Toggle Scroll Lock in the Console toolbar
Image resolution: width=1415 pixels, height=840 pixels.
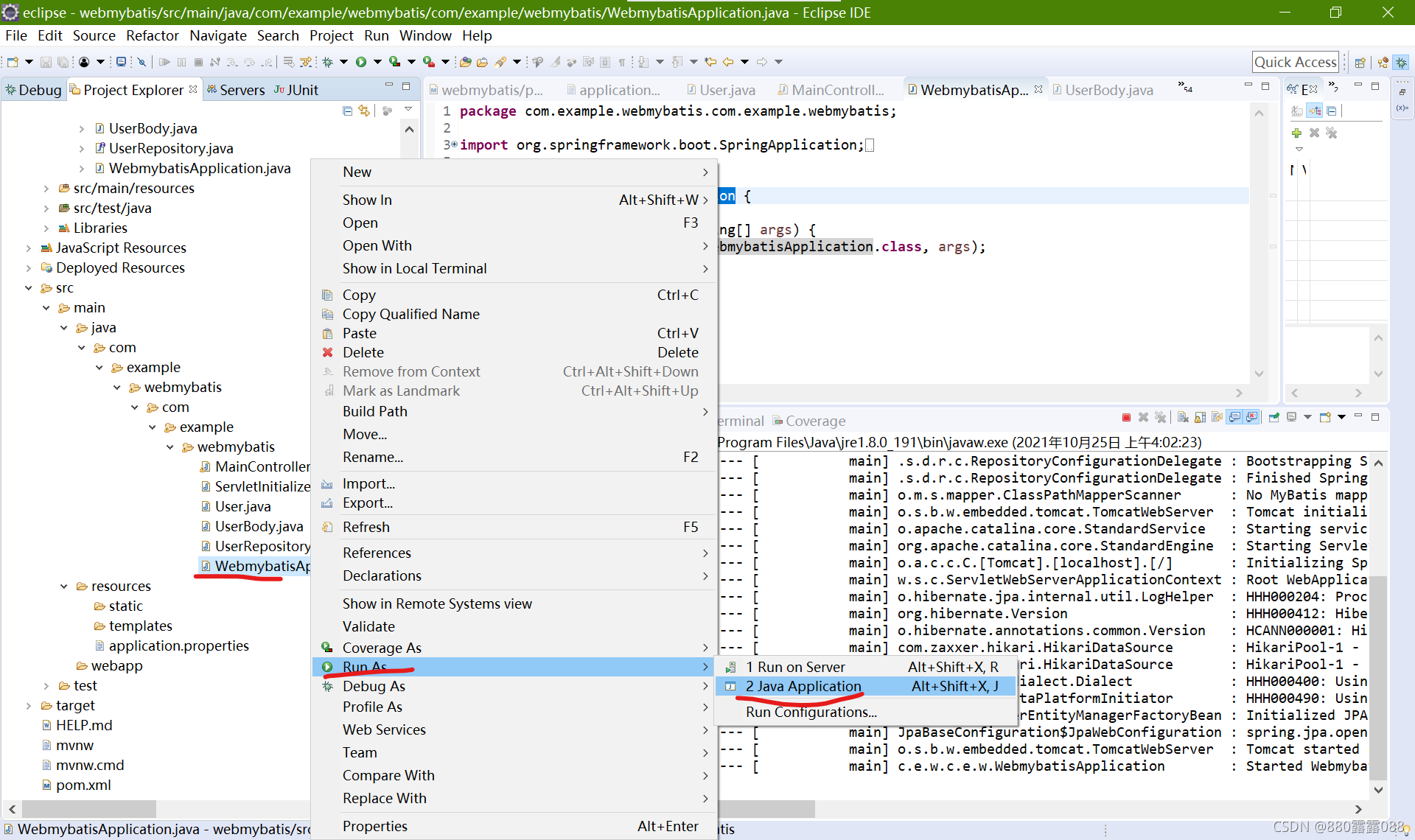click(1200, 418)
